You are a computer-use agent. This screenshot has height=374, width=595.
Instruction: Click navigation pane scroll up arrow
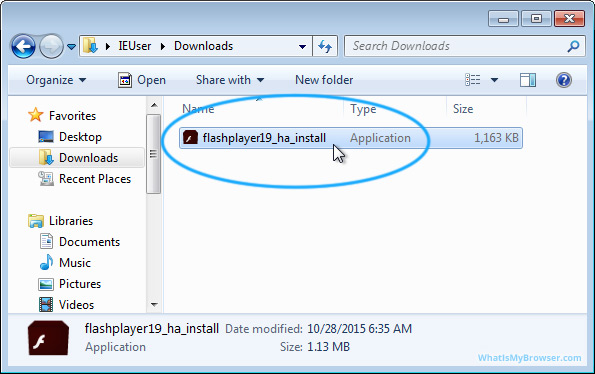coord(154,105)
